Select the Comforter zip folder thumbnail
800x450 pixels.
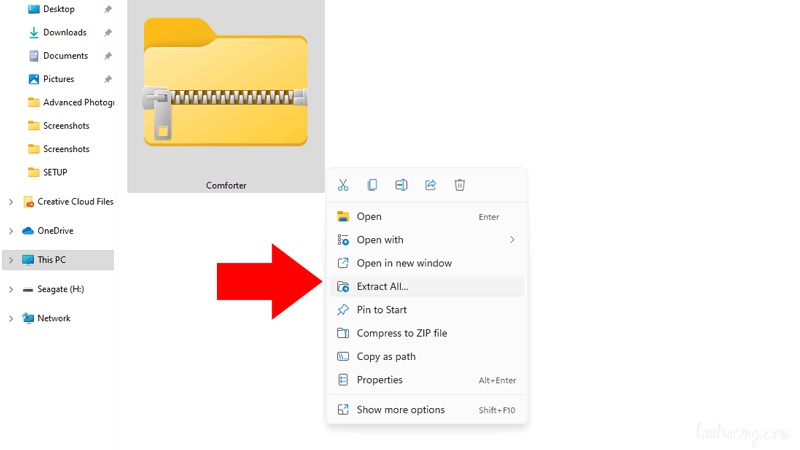(226, 83)
